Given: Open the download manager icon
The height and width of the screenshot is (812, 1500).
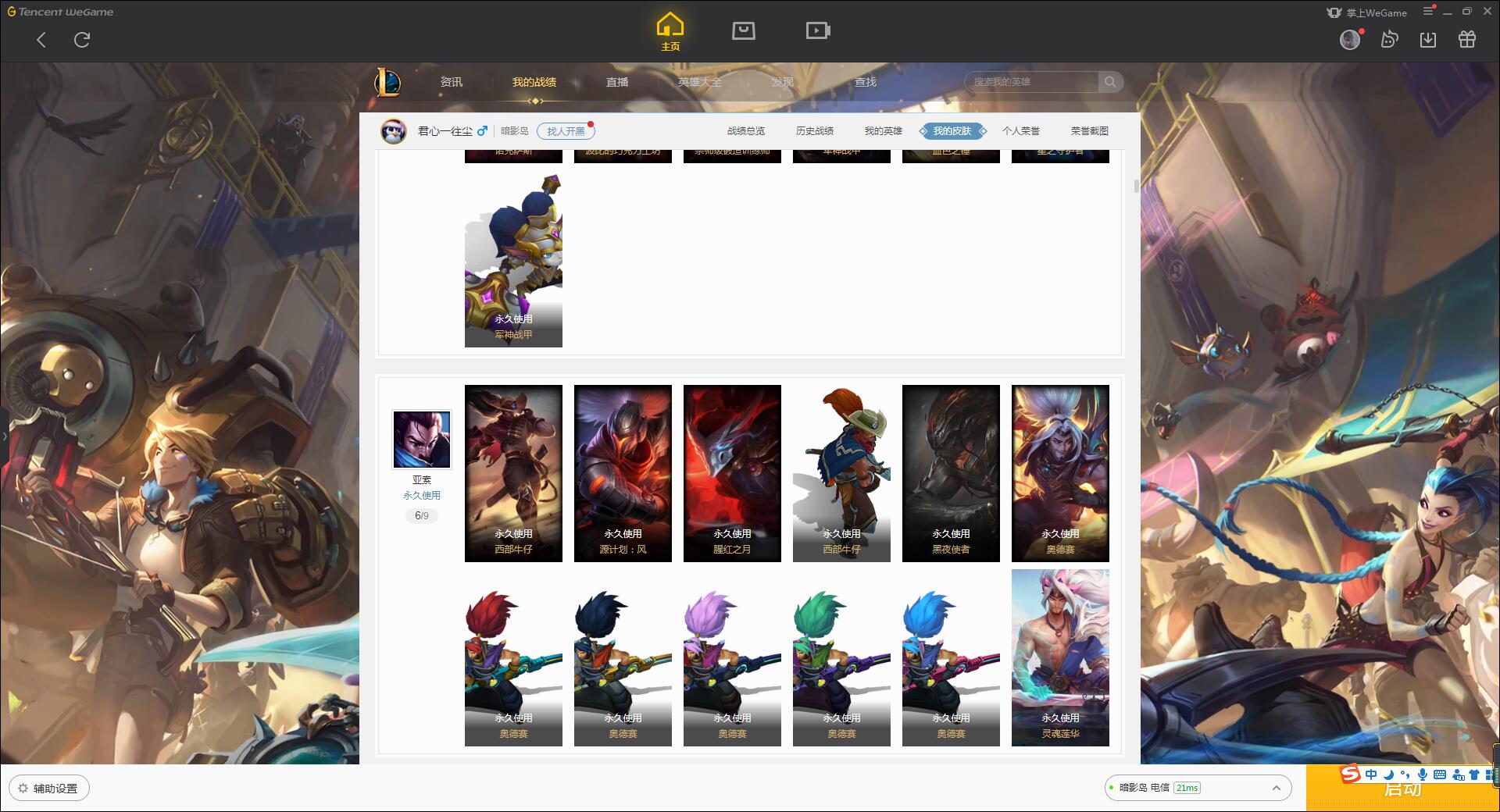Looking at the screenshot, I should [x=1428, y=39].
